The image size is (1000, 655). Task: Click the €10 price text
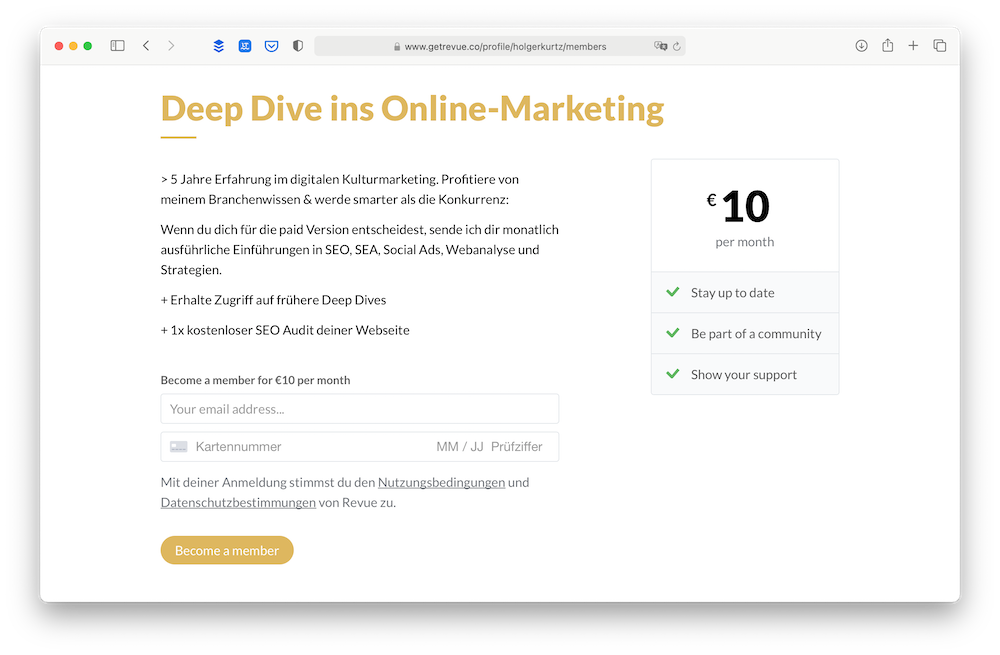(x=738, y=207)
